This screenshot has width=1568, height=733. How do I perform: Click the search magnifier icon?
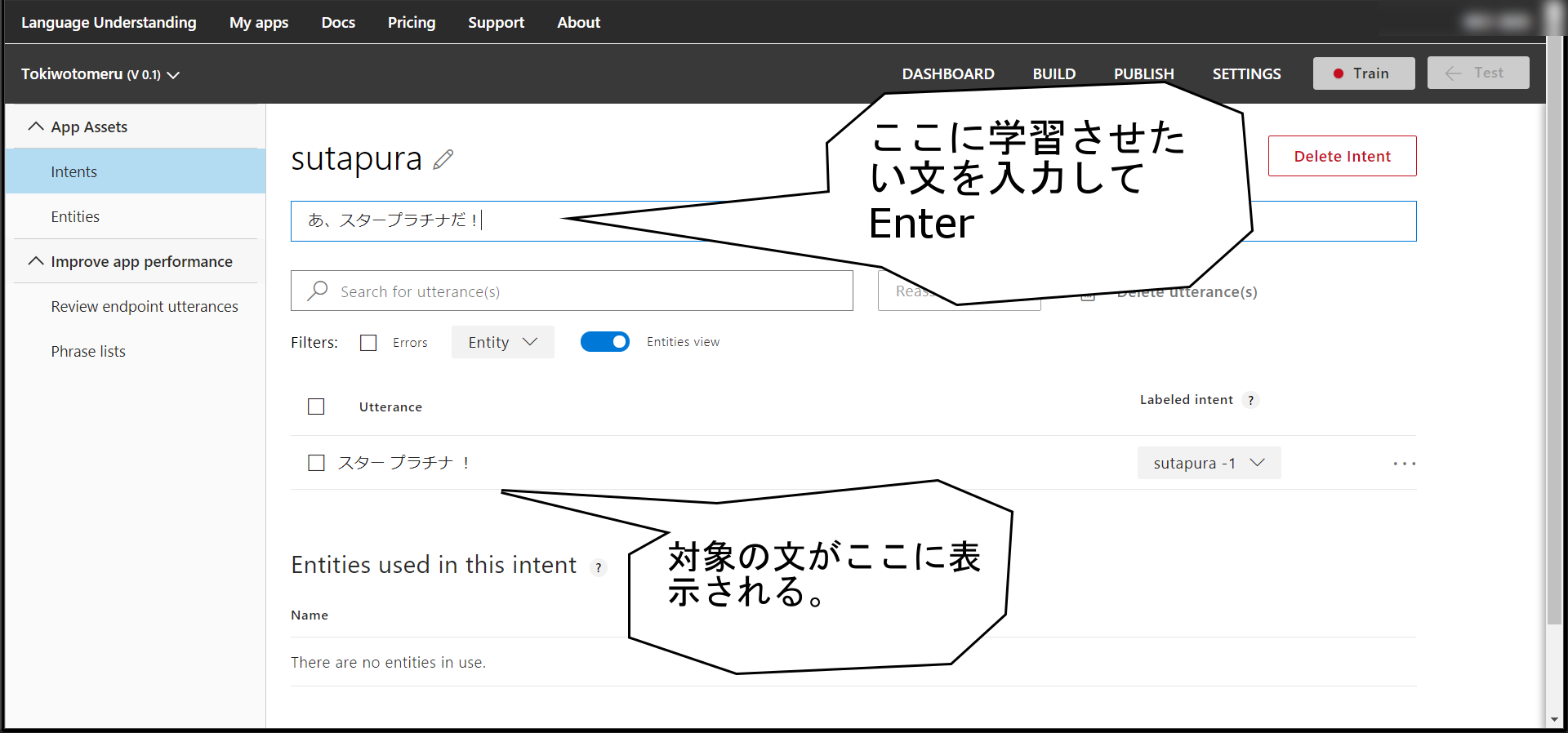pos(318,291)
